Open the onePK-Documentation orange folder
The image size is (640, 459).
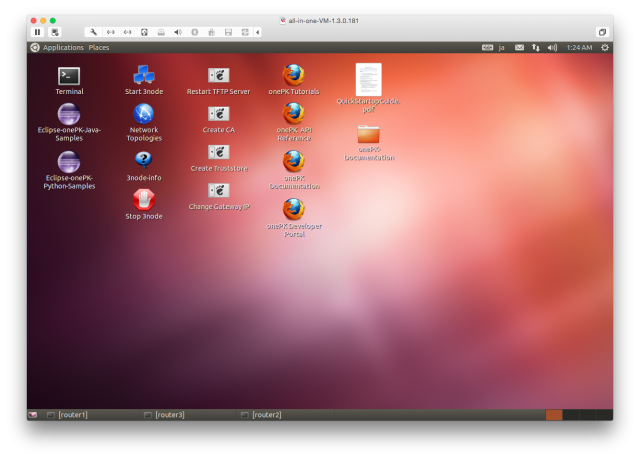[369, 134]
